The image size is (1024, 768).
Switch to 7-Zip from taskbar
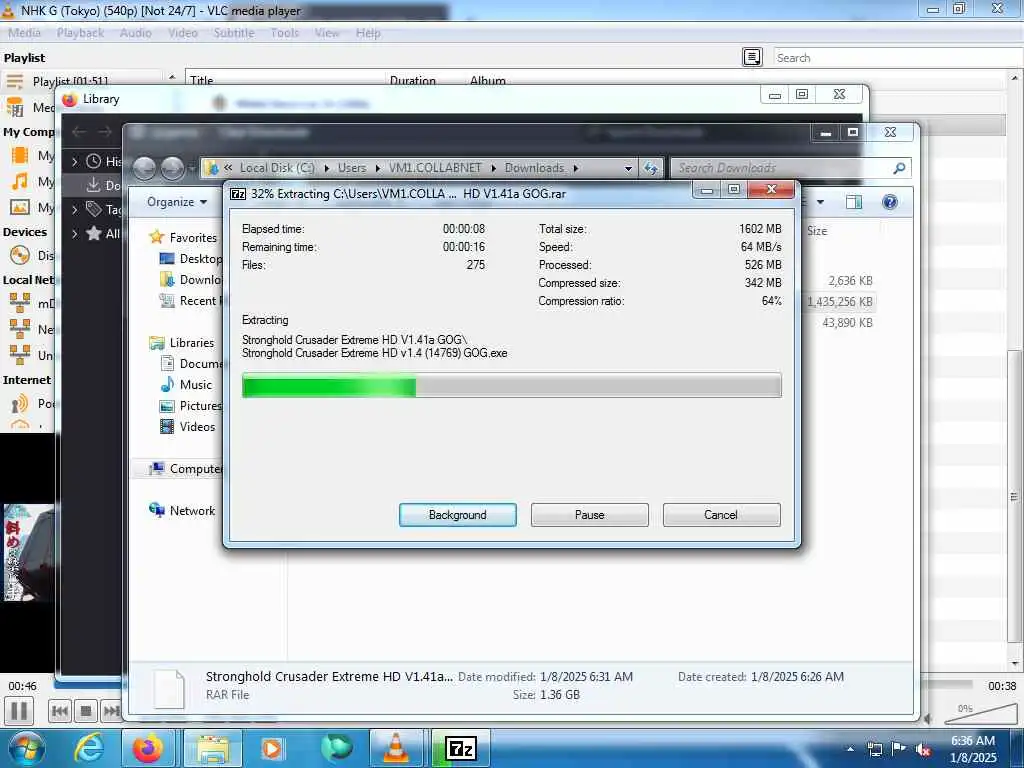(x=462, y=748)
